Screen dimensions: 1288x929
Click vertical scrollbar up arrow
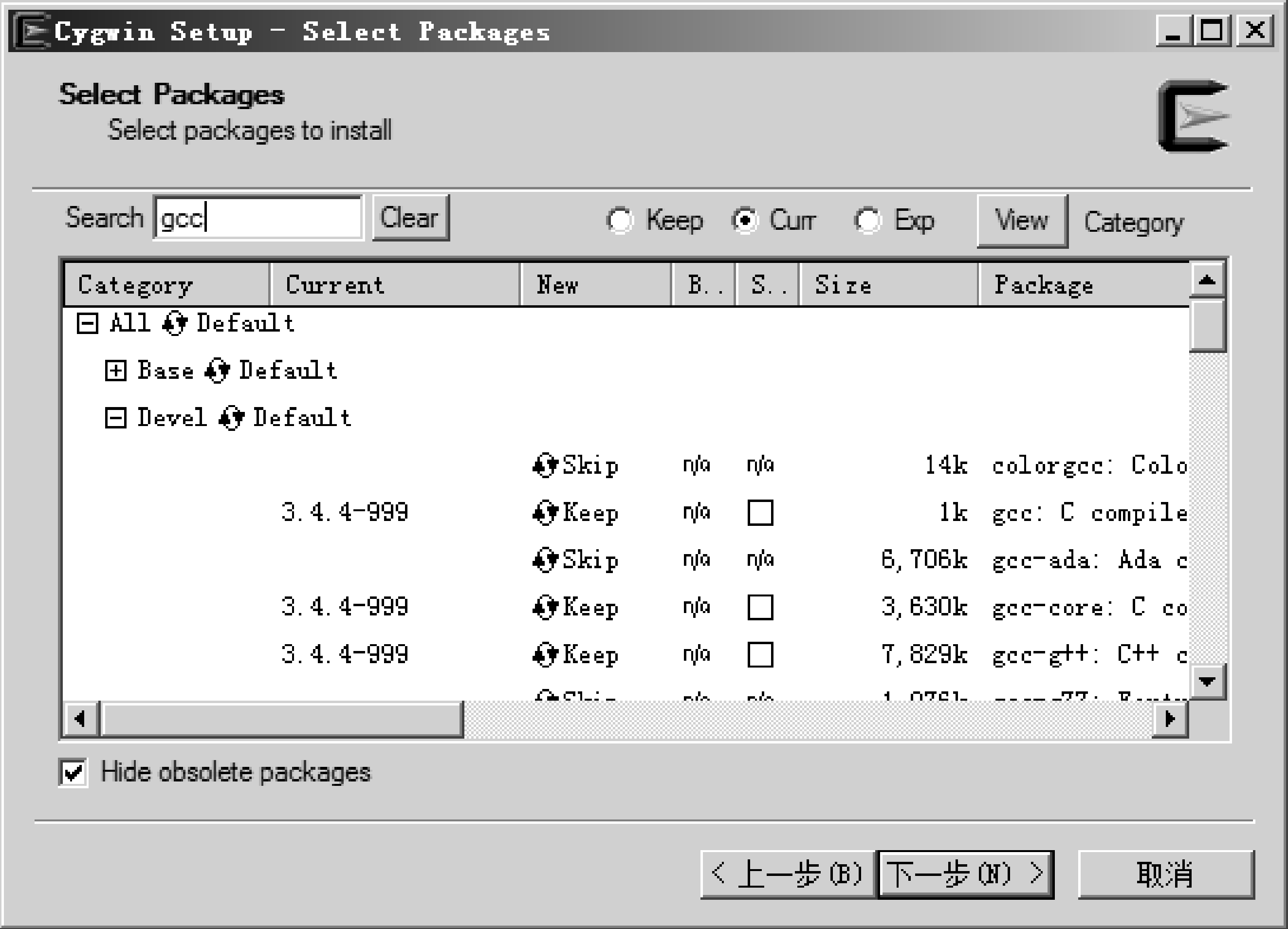point(1207,279)
